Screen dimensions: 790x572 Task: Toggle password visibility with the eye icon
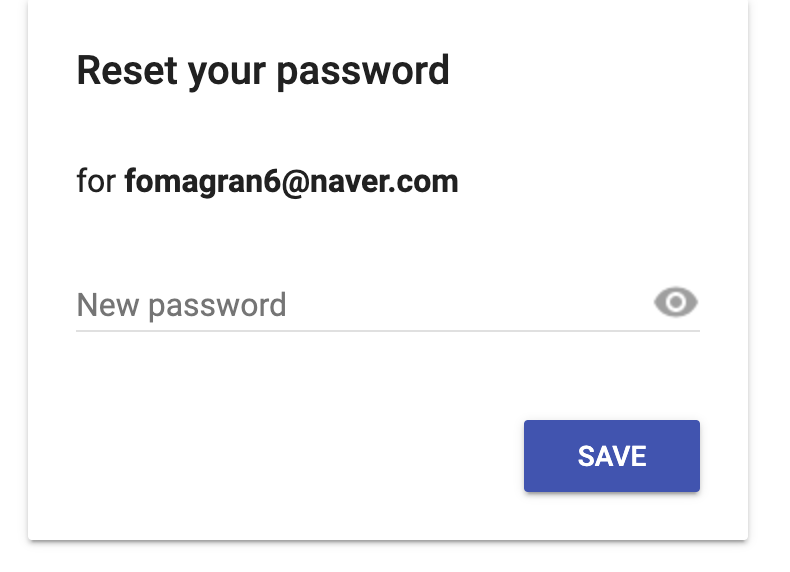(x=676, y=302)
